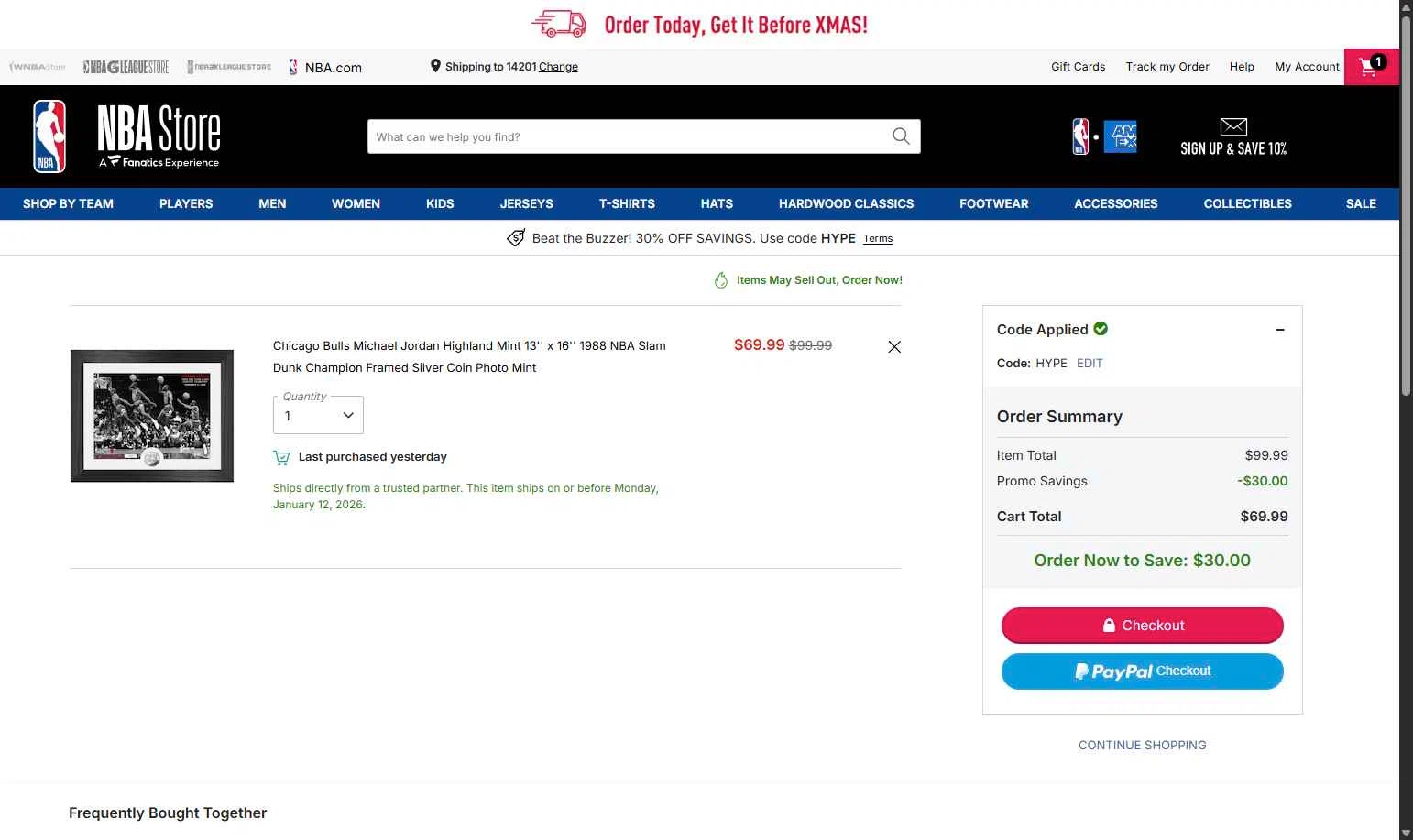1413x840 pixels.
Task: Open My Account link
Action: tap(1307, 67)
